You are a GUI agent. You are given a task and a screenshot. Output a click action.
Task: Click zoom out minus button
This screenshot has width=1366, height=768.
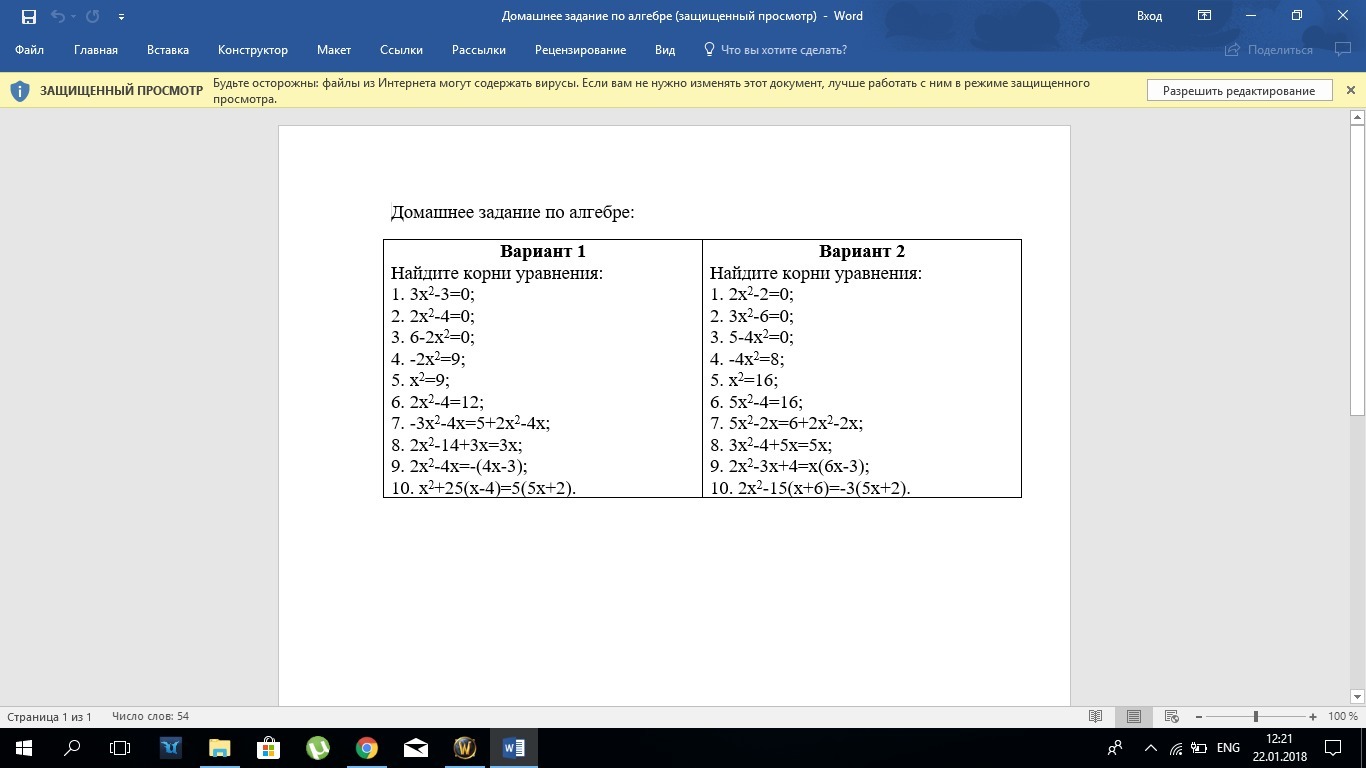pos(1199,717)
